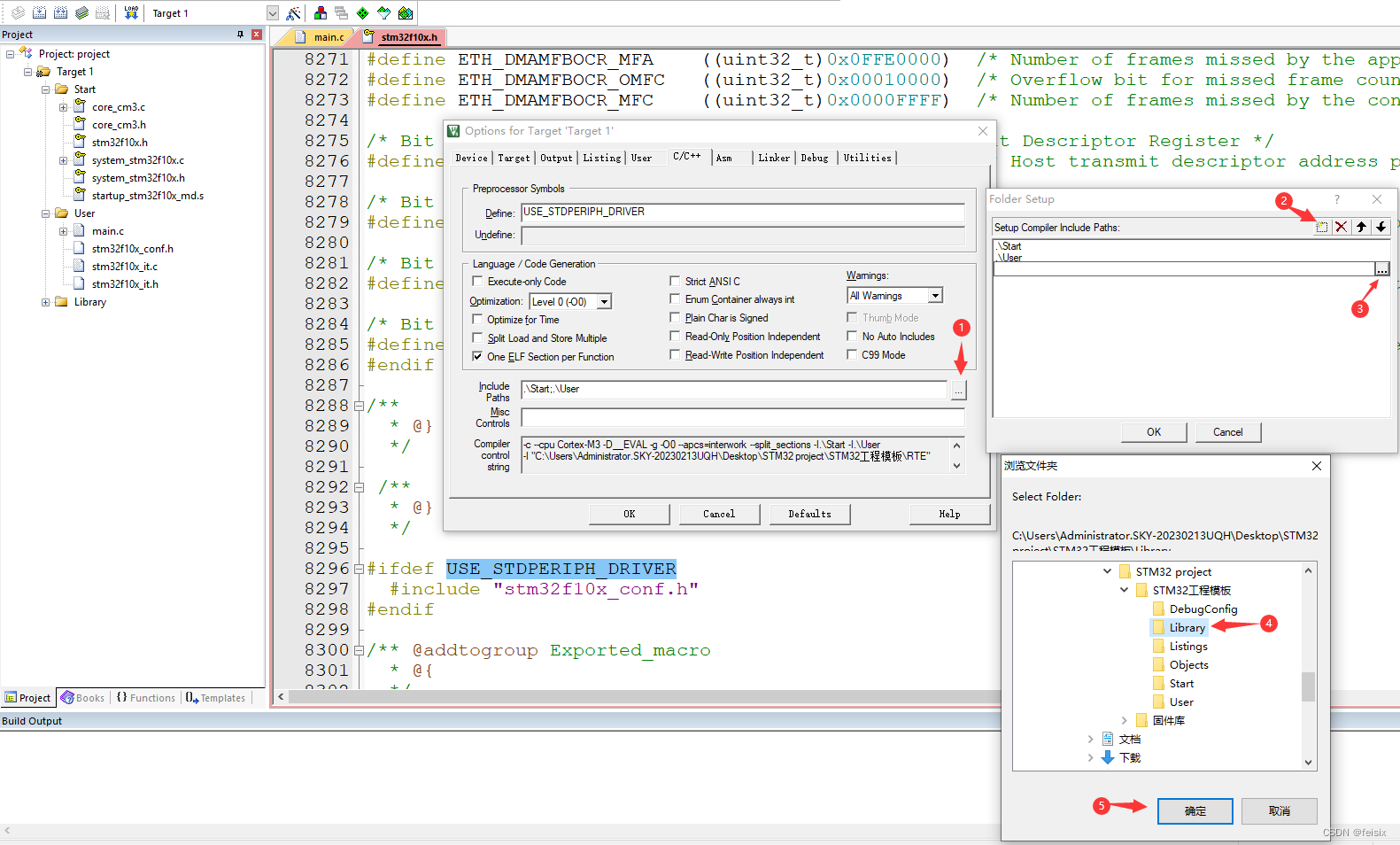Click red X delete icon in Folder Setup
The width and height of the screenshot is (1400, 845).
pyautogui.click(x=1342, y=227)
